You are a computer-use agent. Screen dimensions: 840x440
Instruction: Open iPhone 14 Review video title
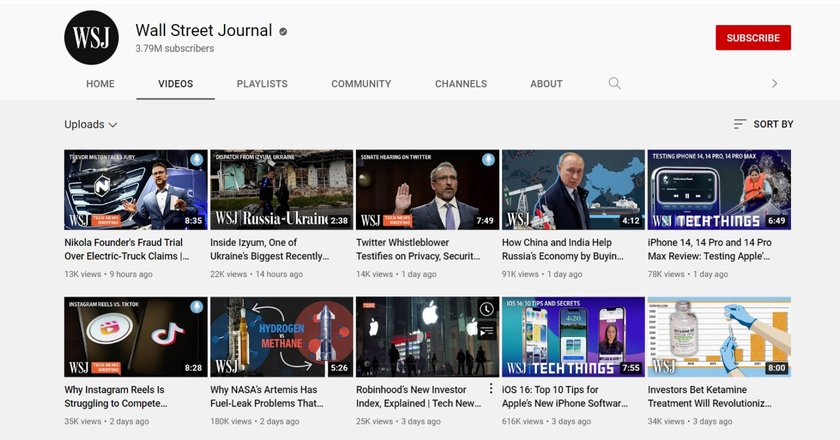710,249
